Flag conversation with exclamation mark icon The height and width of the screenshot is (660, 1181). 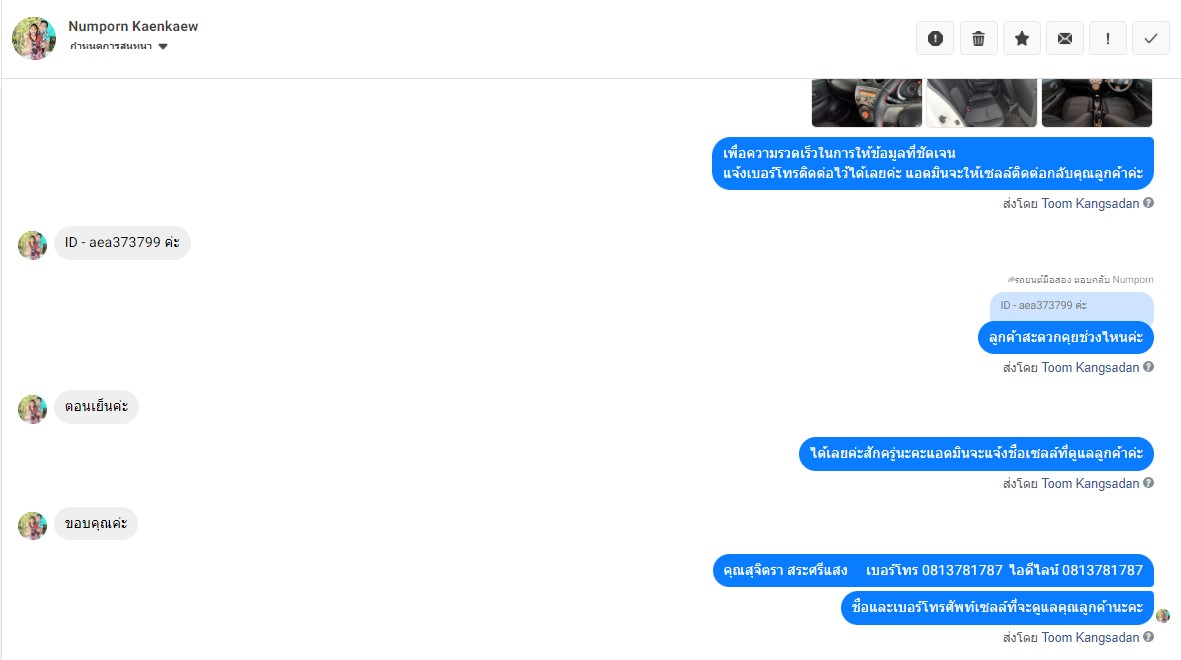pos(1108,38)
